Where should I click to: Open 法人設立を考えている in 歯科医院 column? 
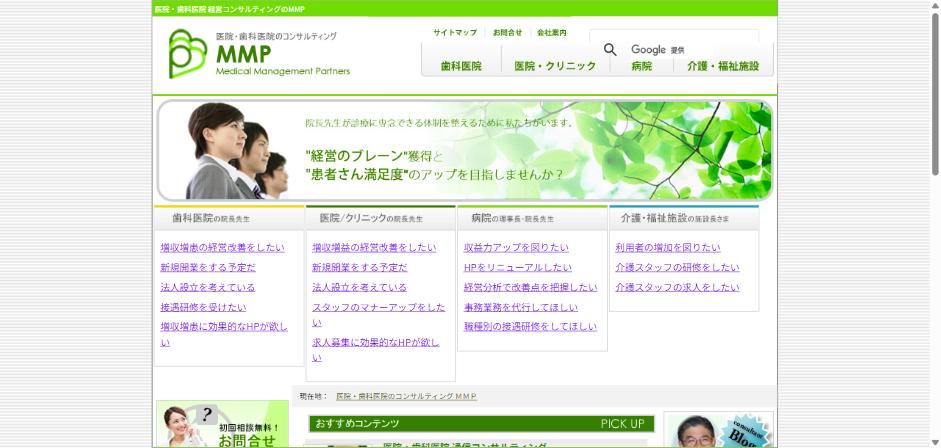point(208,287)
